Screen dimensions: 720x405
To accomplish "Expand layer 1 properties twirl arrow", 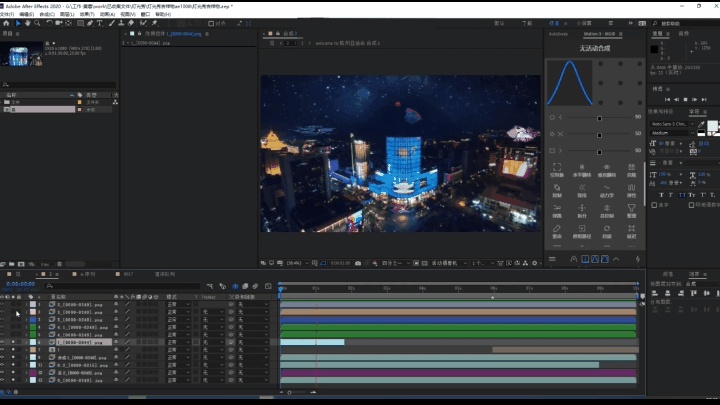I will [x=26, y=304].
